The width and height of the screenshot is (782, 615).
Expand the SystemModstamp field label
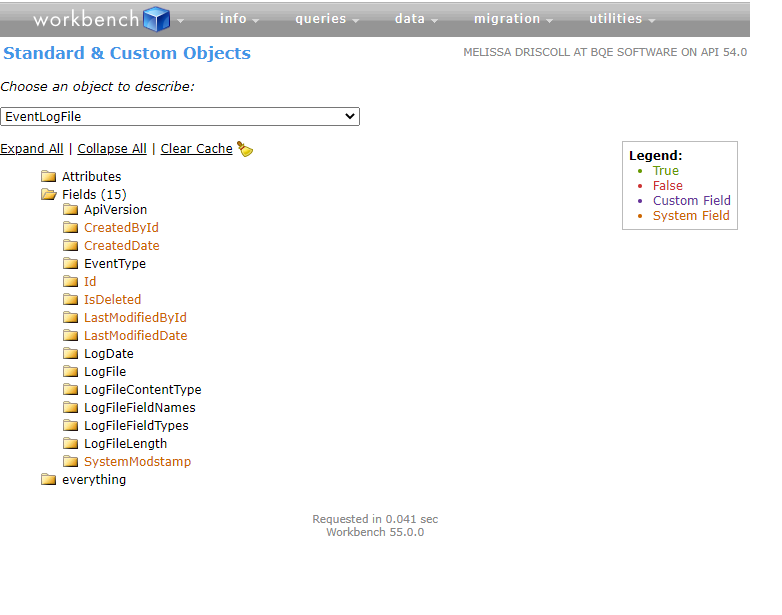pyautogui.click(x=138, y=461)
